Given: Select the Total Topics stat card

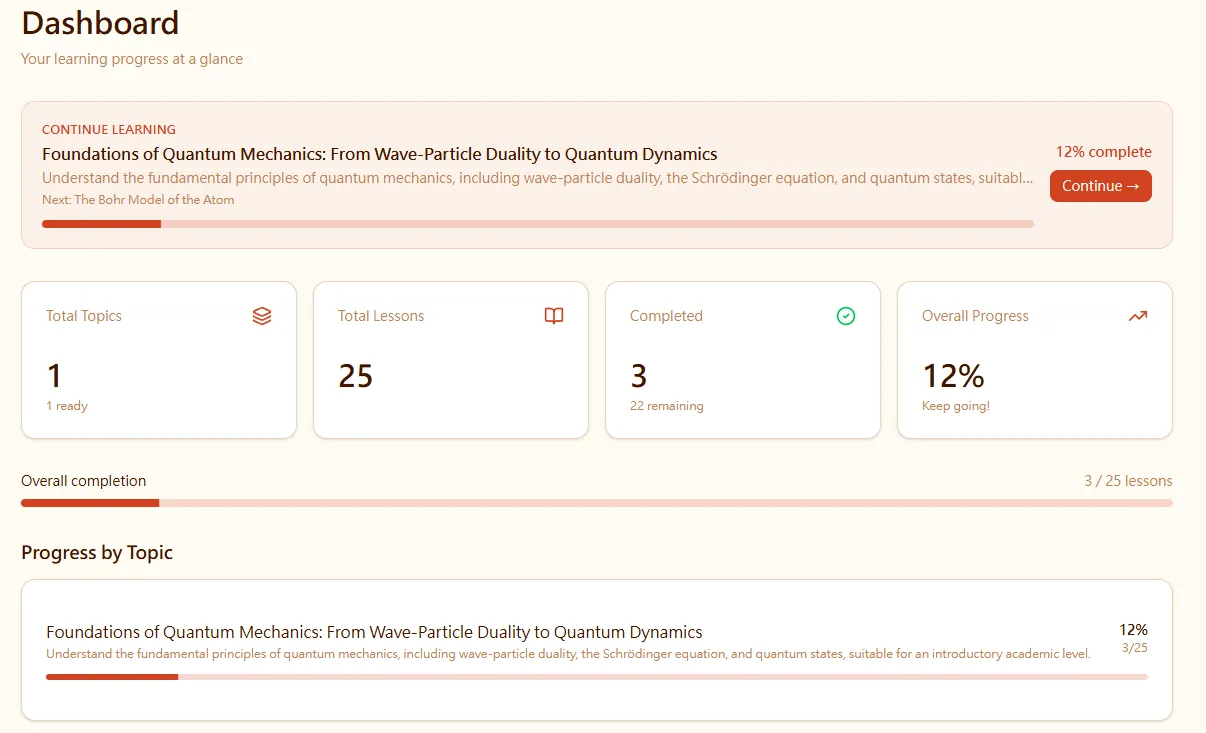Looking at the screenshot, I should click(x=158, y=360).
